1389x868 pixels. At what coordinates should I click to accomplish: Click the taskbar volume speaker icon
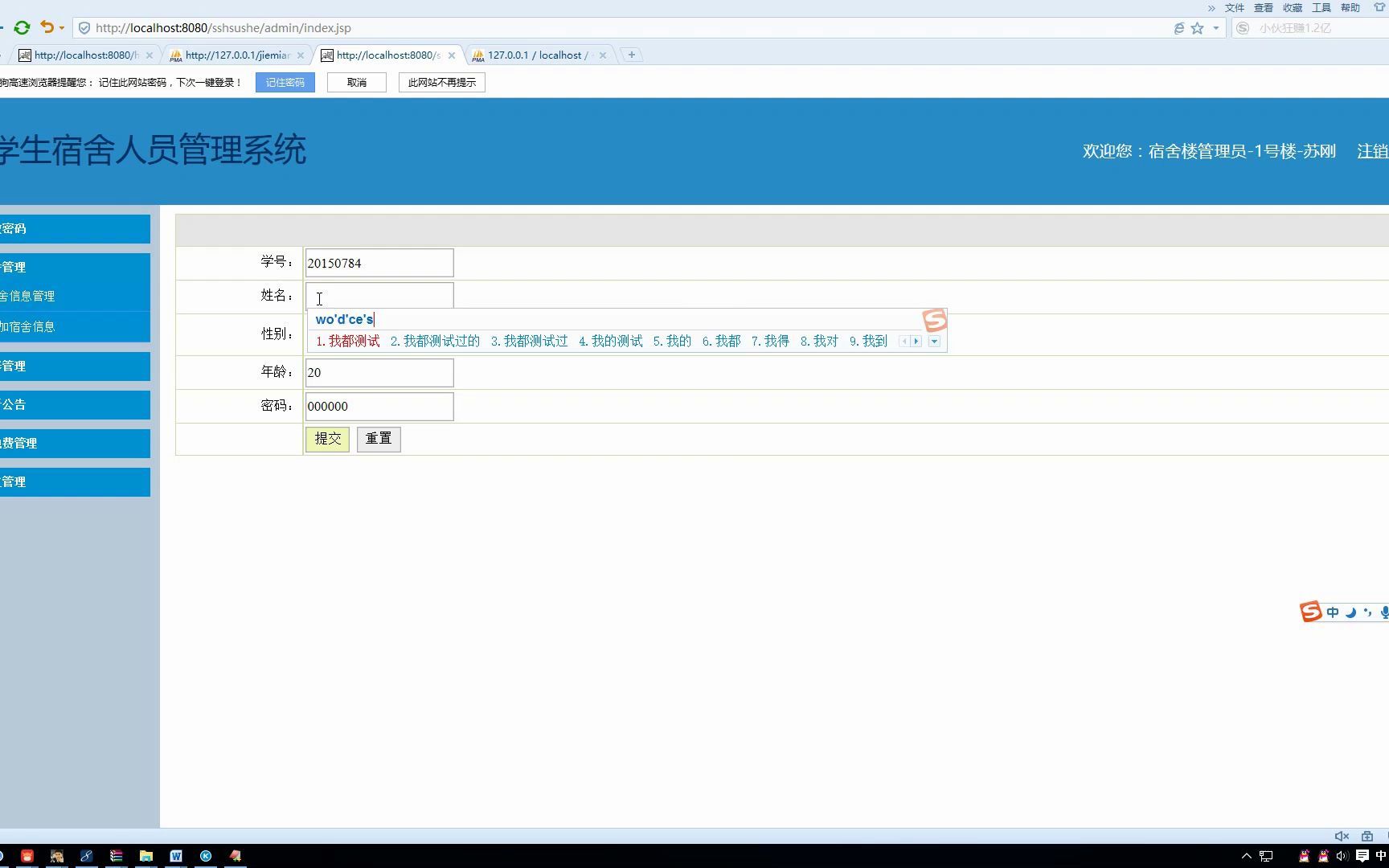click(1342, 856)
